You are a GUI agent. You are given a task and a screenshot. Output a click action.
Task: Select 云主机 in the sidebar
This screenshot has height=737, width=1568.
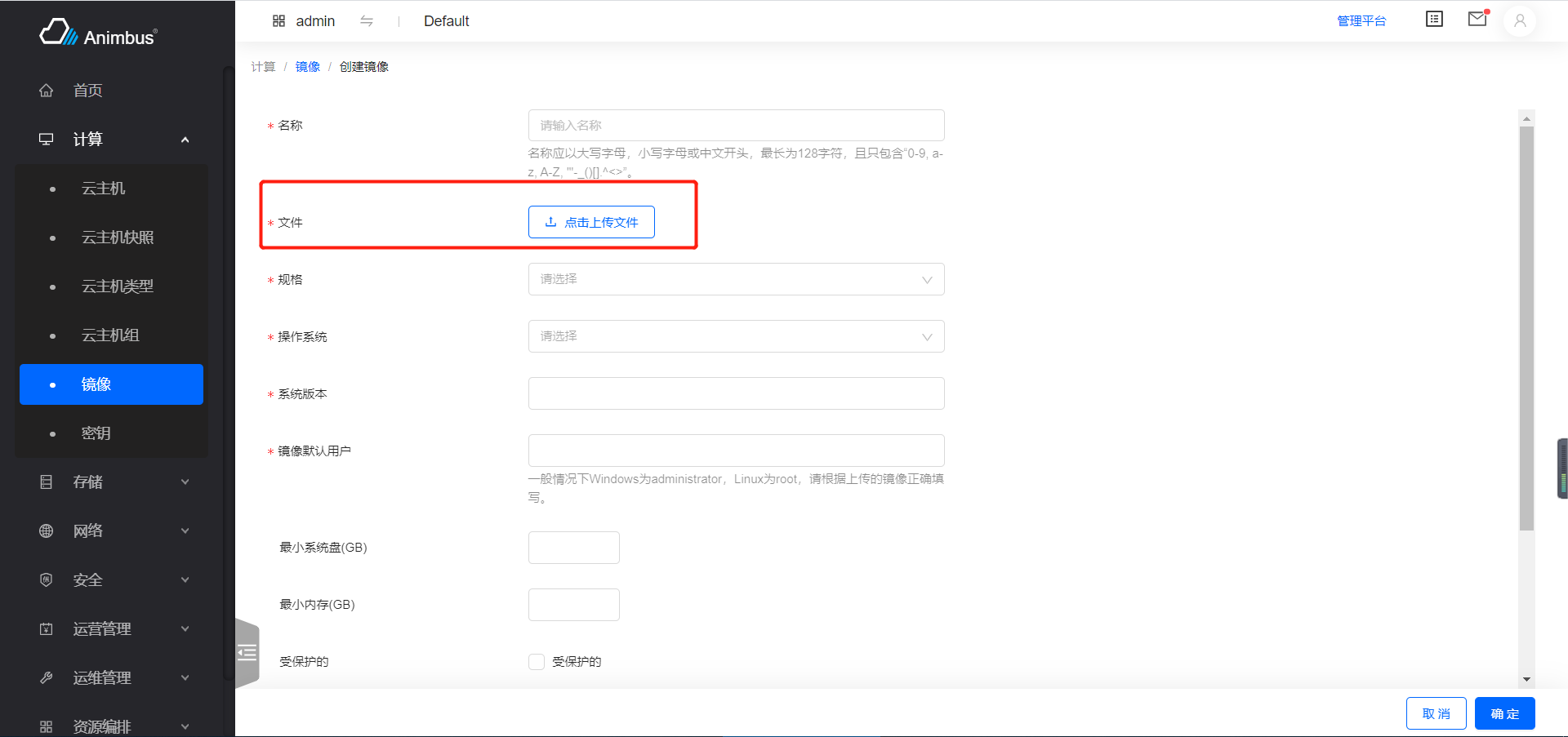[104, 189]
